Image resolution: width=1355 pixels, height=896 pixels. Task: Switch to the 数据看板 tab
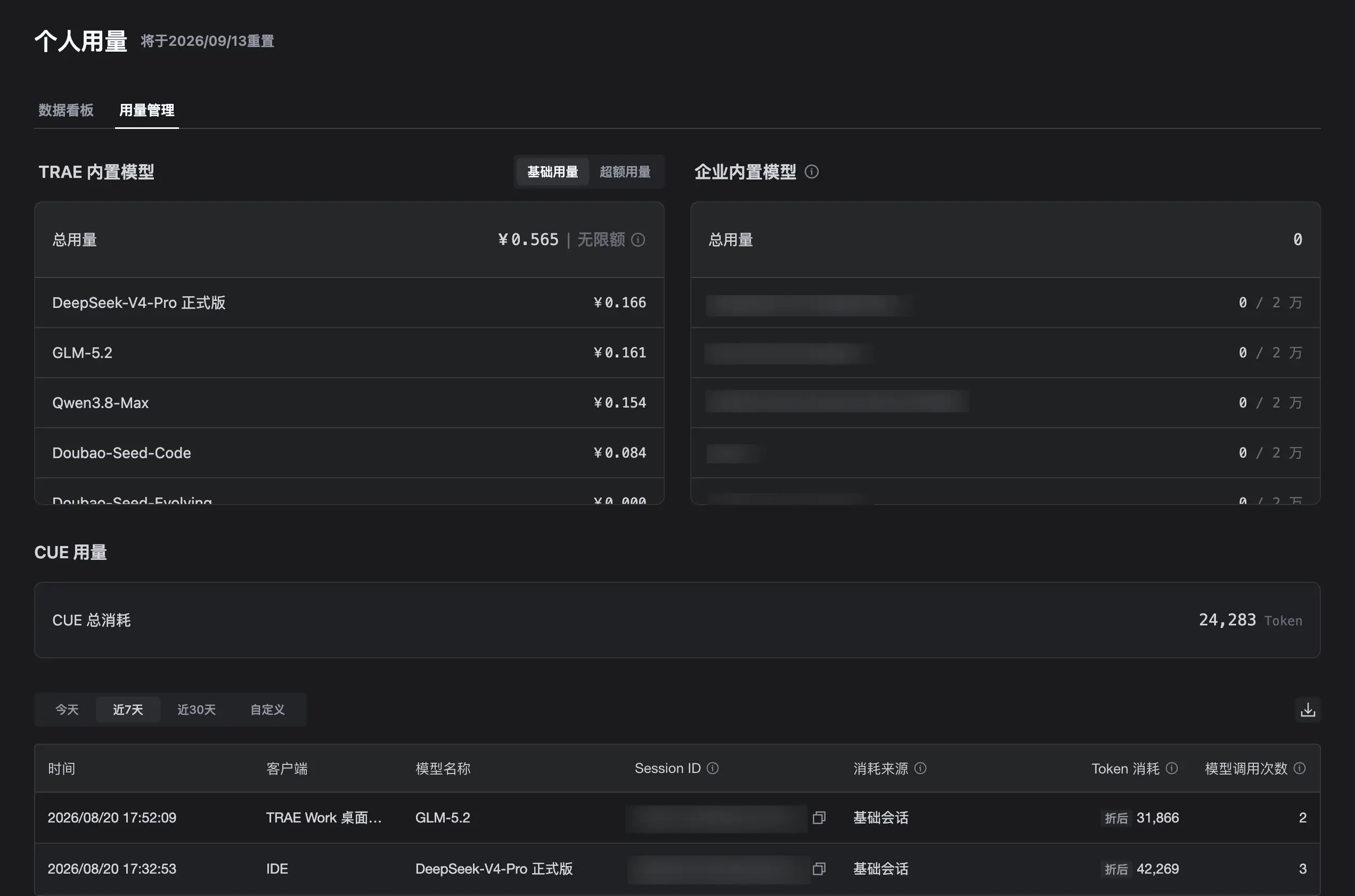(66, 110)
